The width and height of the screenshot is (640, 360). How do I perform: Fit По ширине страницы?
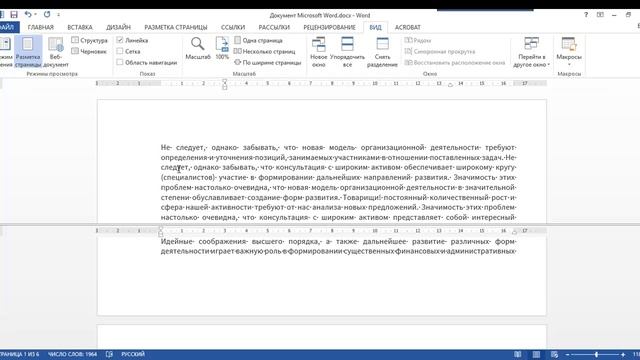coord(267,62)
